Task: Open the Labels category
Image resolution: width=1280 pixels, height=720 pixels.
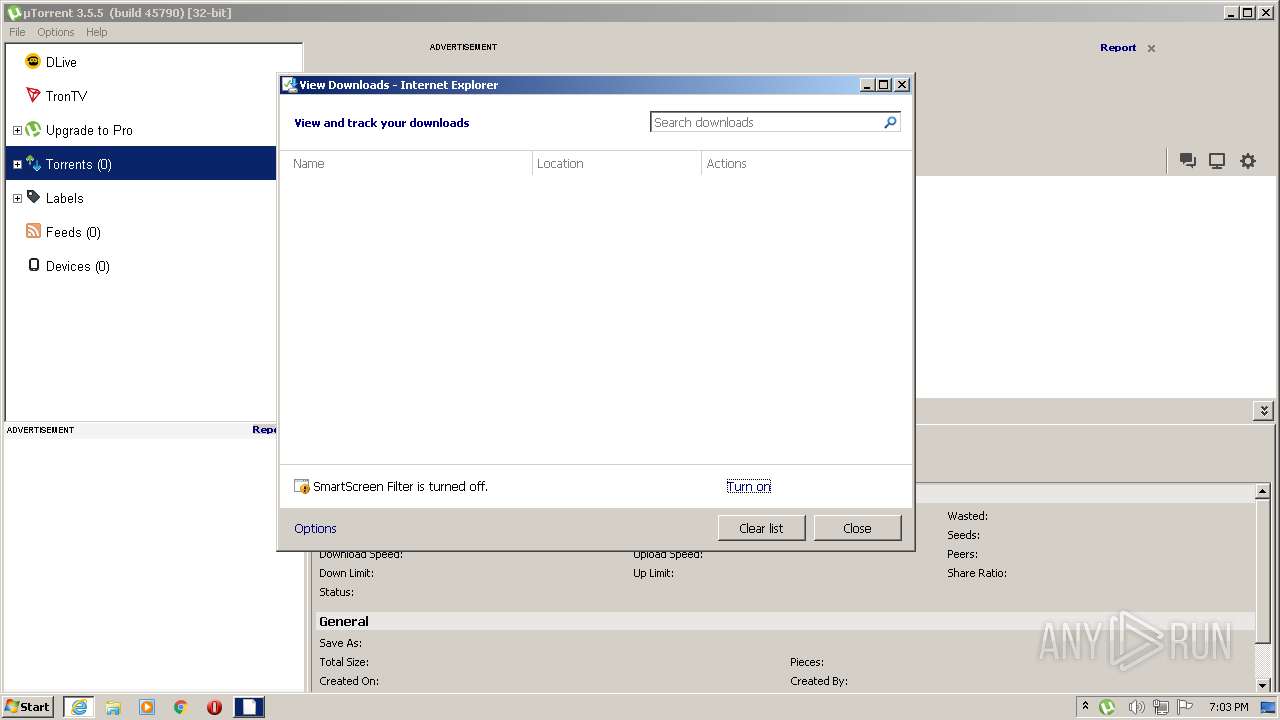Action: (x=64, y=198)
